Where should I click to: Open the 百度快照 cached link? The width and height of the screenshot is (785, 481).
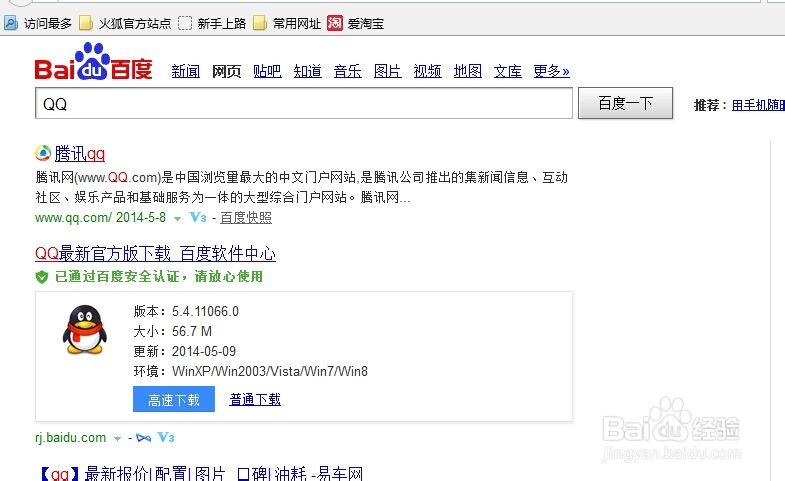point(246,218)
